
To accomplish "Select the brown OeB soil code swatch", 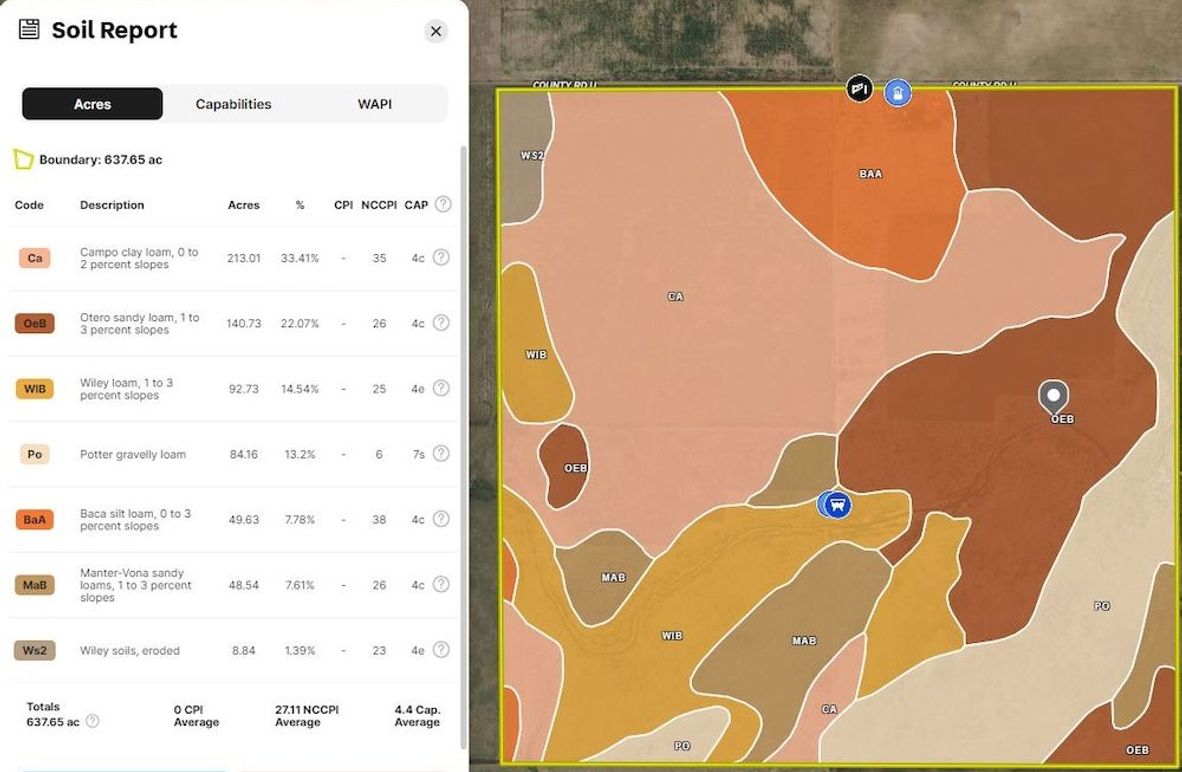I will (x=35, y=323).
